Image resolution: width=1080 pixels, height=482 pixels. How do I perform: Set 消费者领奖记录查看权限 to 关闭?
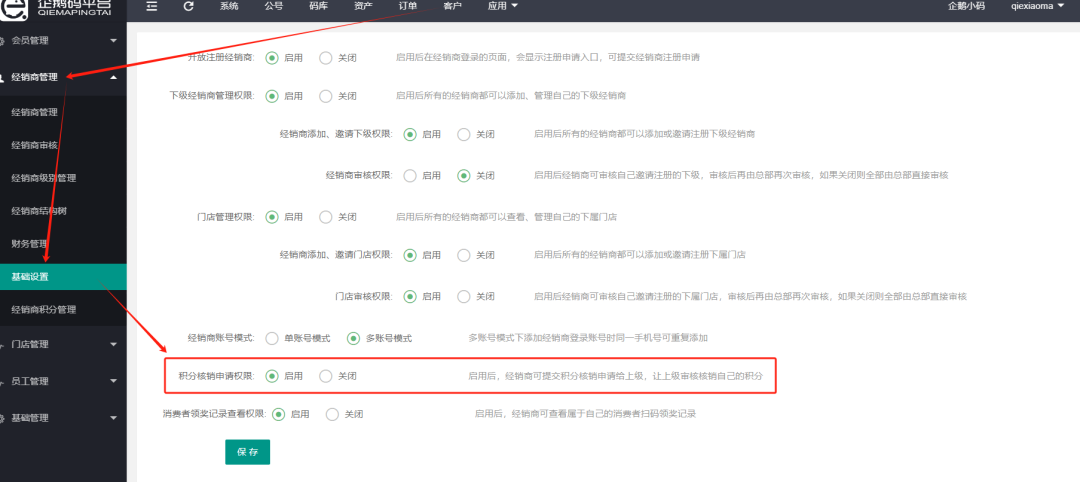tap(333, 414)
